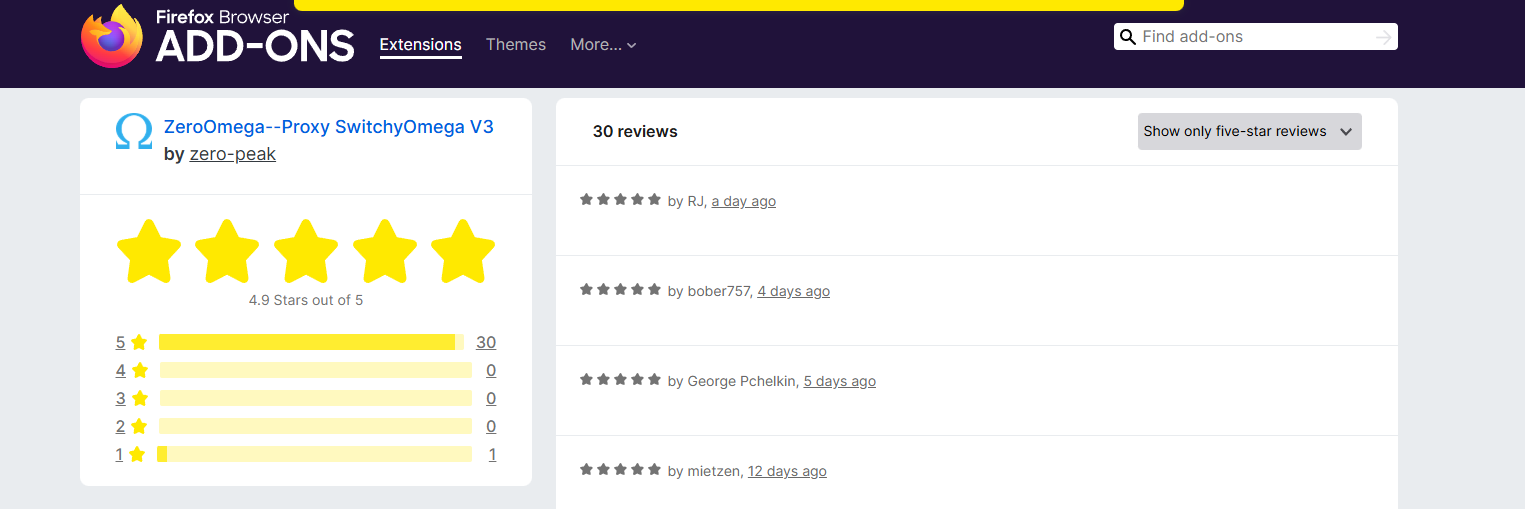Click the large yellow rating stars

click(x=306, y=252)
